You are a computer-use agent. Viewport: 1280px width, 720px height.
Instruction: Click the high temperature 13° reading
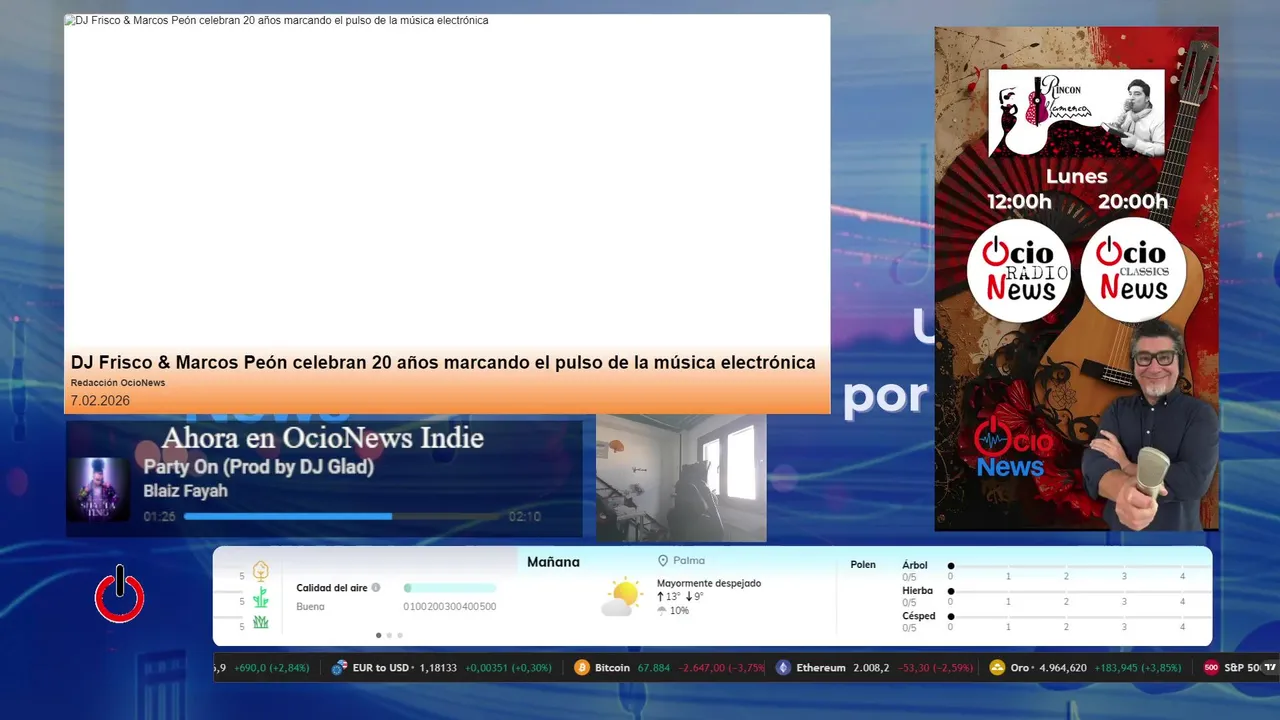[669, 597]
